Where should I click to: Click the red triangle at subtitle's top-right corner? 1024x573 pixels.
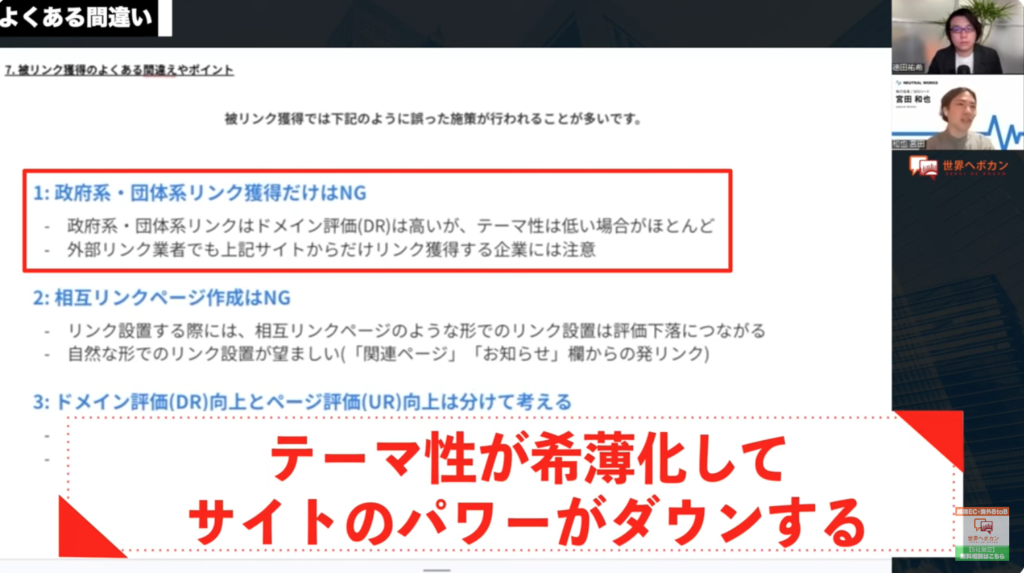coord(935,434)
